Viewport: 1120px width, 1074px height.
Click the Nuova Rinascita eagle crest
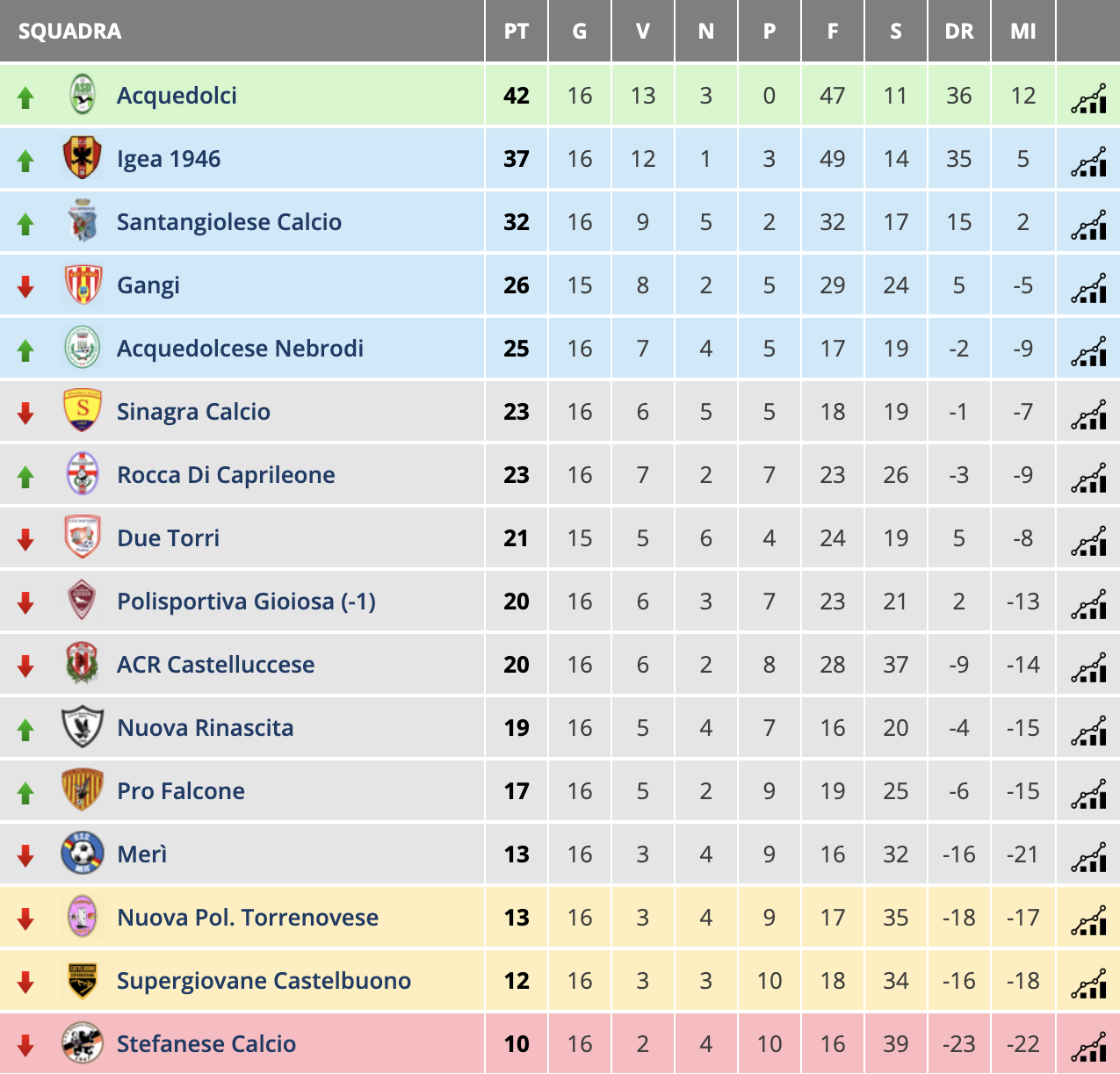(83, 727)
